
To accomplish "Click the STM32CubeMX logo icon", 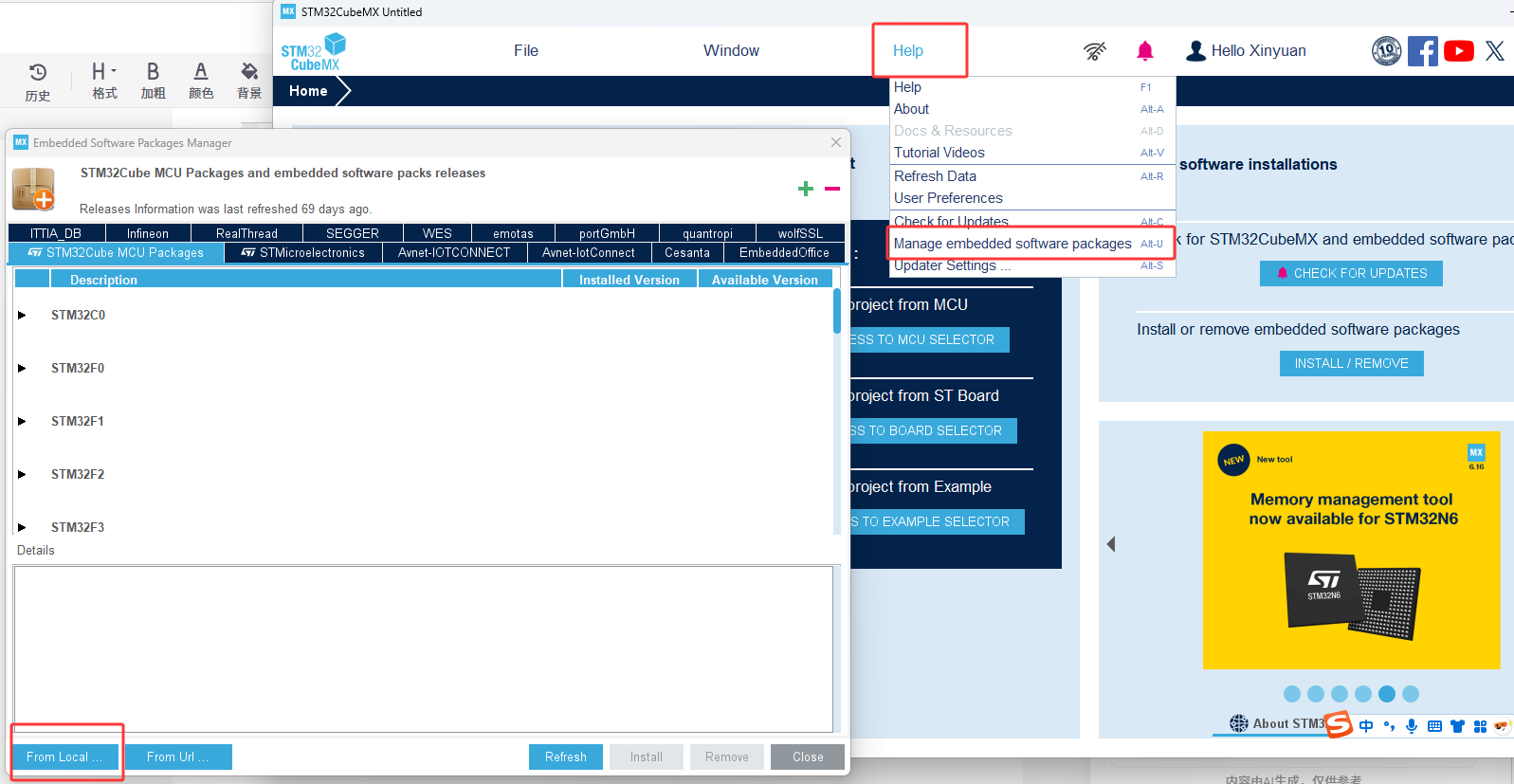I will tap(313, 51).
